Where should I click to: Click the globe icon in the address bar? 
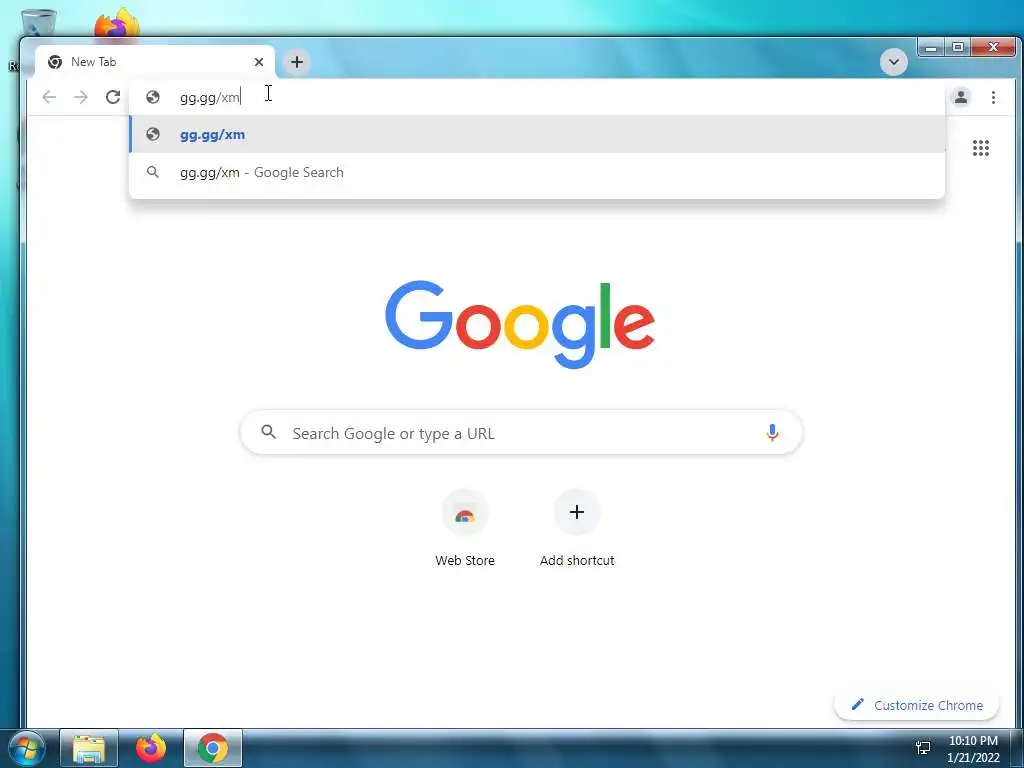coord(153,97)
